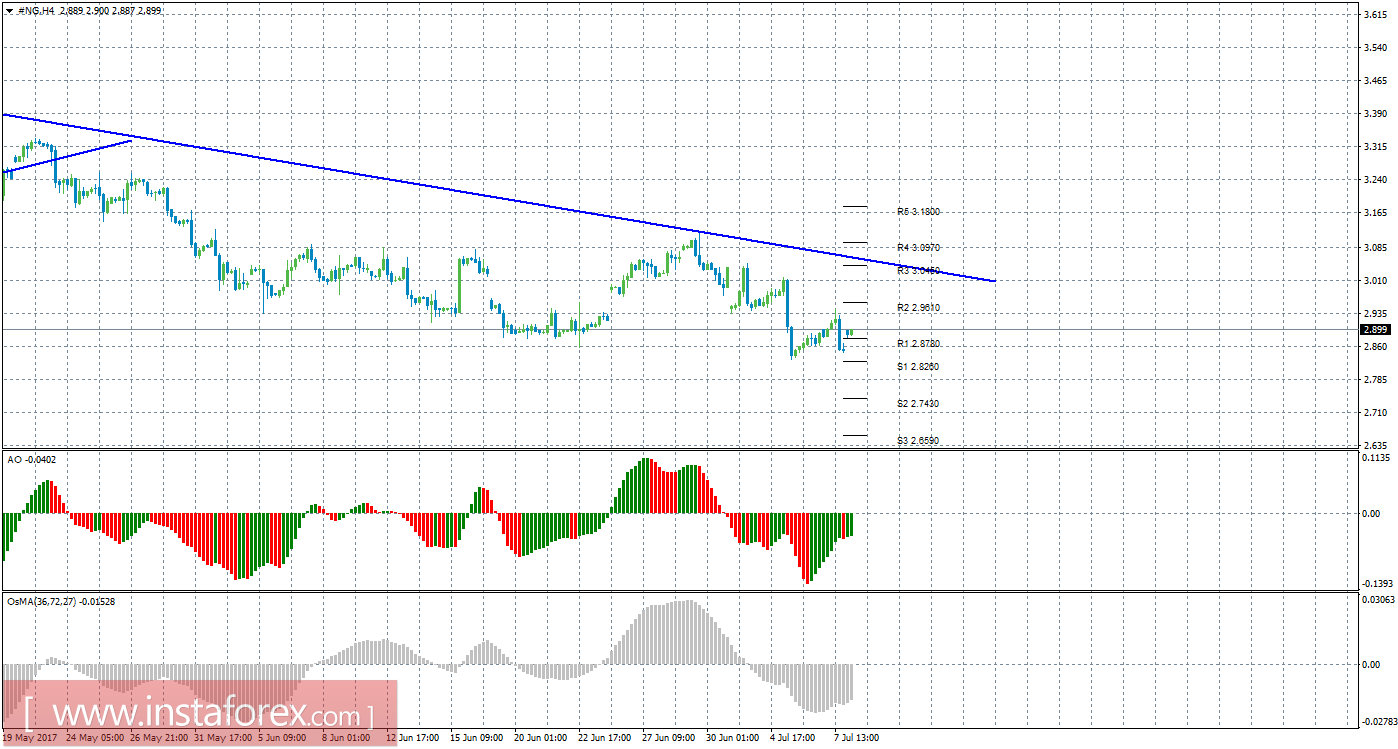Click the 3.010 price axis label

(x=1375, y=281)
